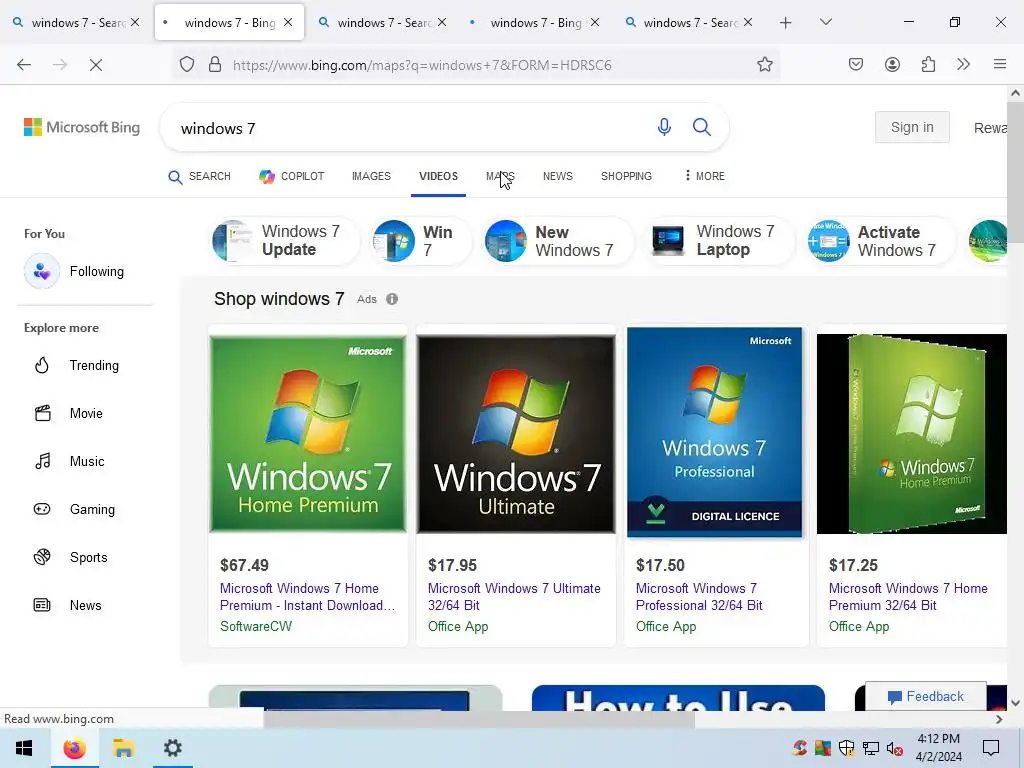Image resolution: width=1024 pixels, height=768 pixels.
Task: Switch to the SHOPPING tab
Action: pos(626,176)
